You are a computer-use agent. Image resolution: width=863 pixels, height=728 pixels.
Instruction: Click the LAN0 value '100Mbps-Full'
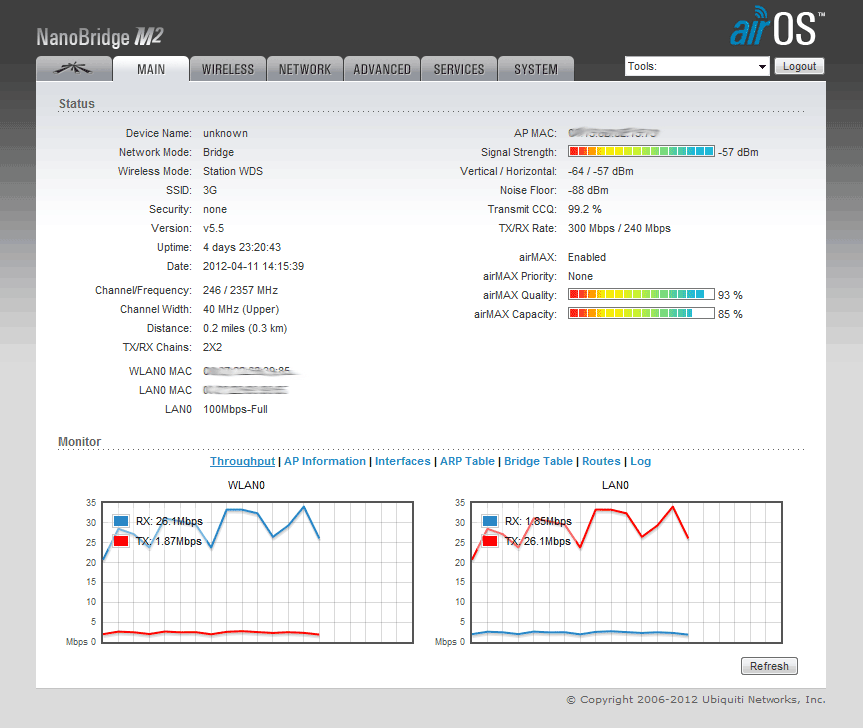(235, 409)
